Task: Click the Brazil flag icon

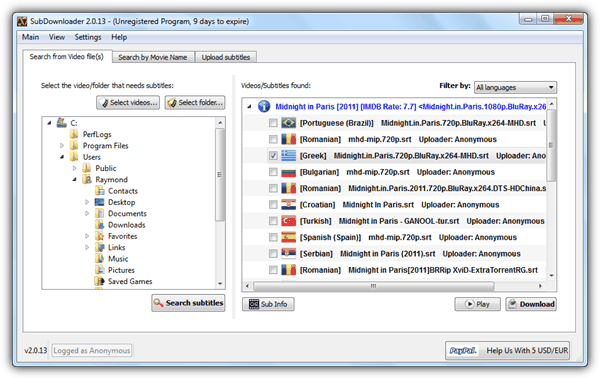Action: (x=289, y=123)
